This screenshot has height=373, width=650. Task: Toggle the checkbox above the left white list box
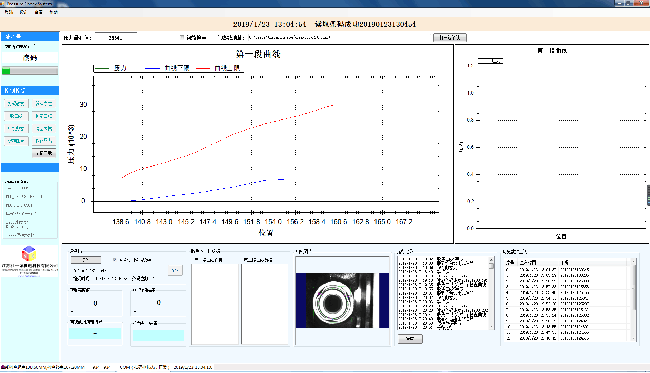pos(197,260)
